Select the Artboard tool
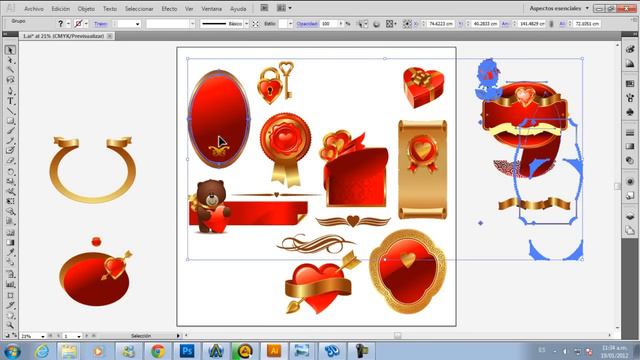Image resolution: width=640 pixels, height=360 pixels. click(10, 296)
